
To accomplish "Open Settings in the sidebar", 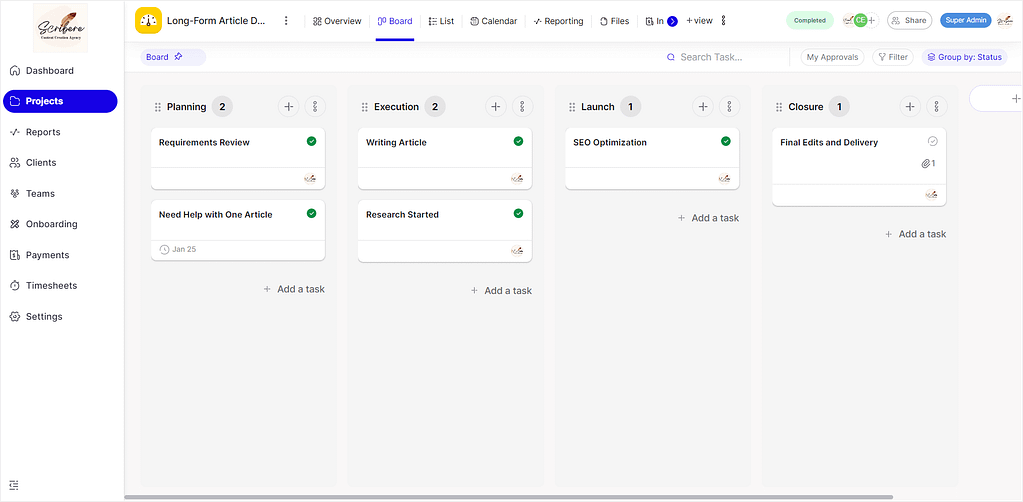I will [37, 316].
